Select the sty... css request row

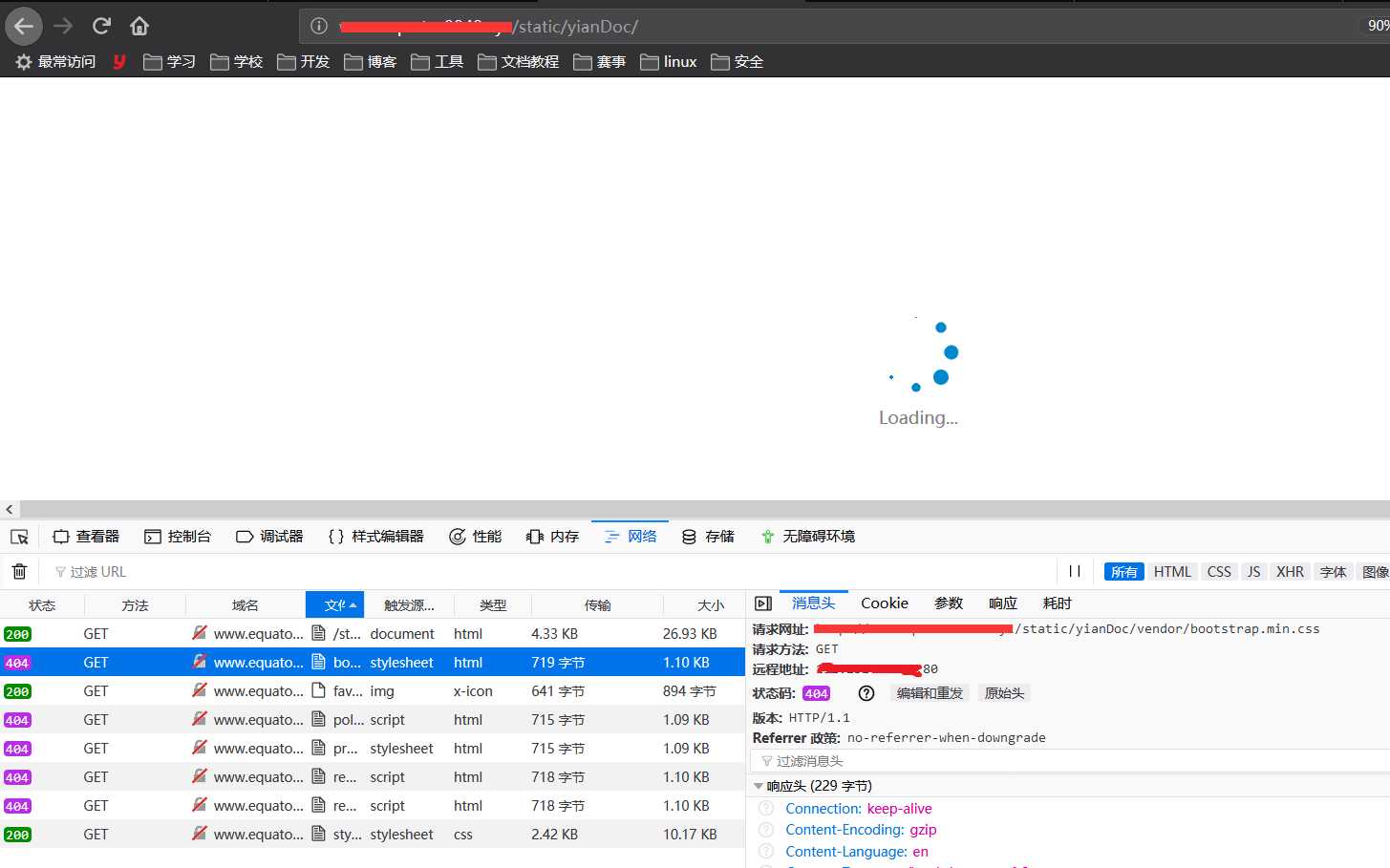[x=373, y=835]
